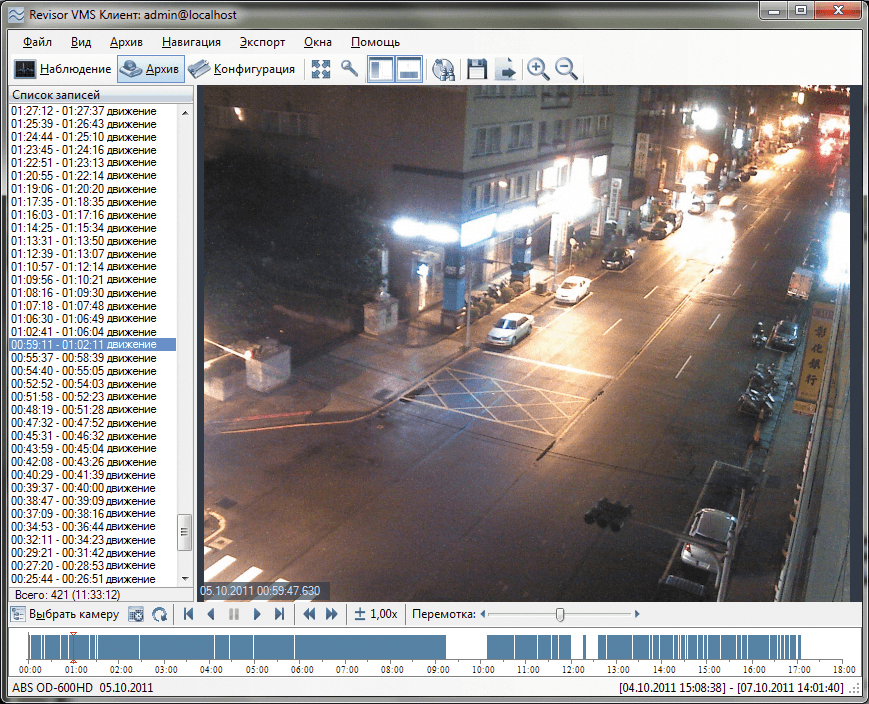Viewport: 869px width, 704px height.
Task: Click the CD archive backup icon
Action: 444,69
